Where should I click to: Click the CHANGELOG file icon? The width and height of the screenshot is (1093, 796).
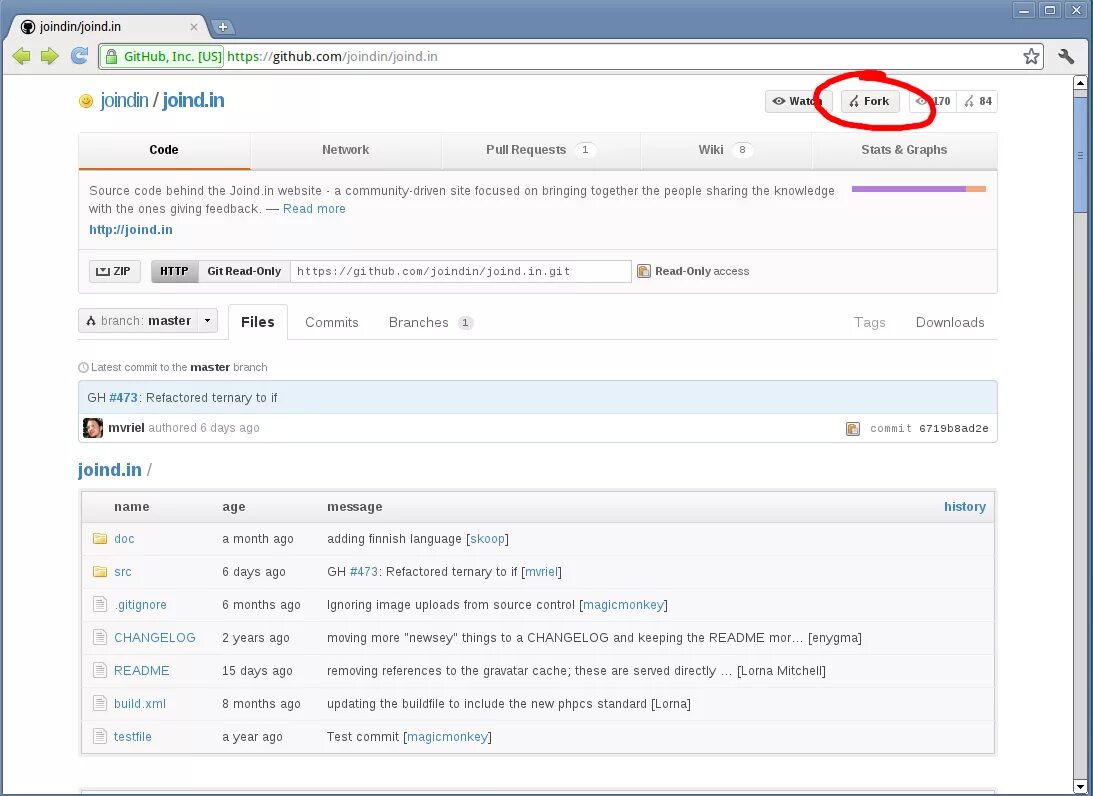click(100, 637)
